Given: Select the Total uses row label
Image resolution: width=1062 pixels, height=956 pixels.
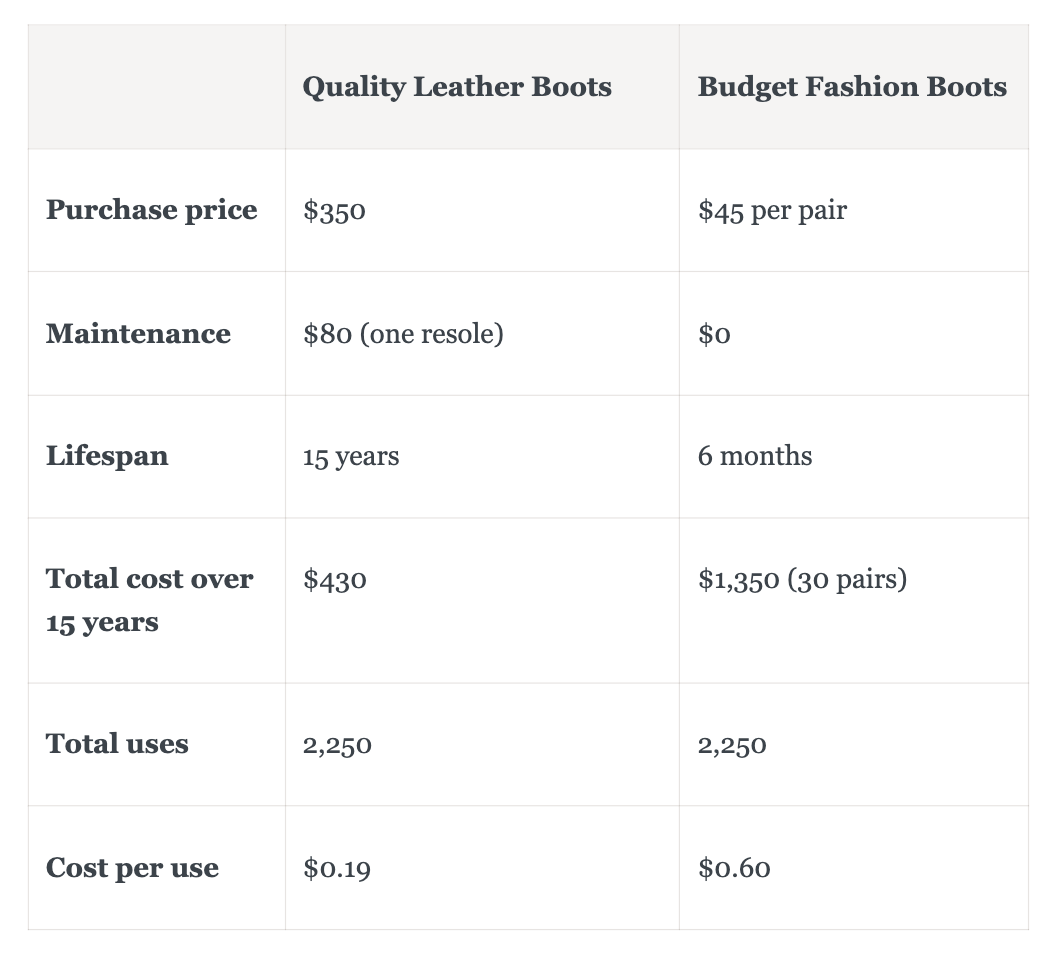Looking at the screenshot, I should click(x=117, y=744).
